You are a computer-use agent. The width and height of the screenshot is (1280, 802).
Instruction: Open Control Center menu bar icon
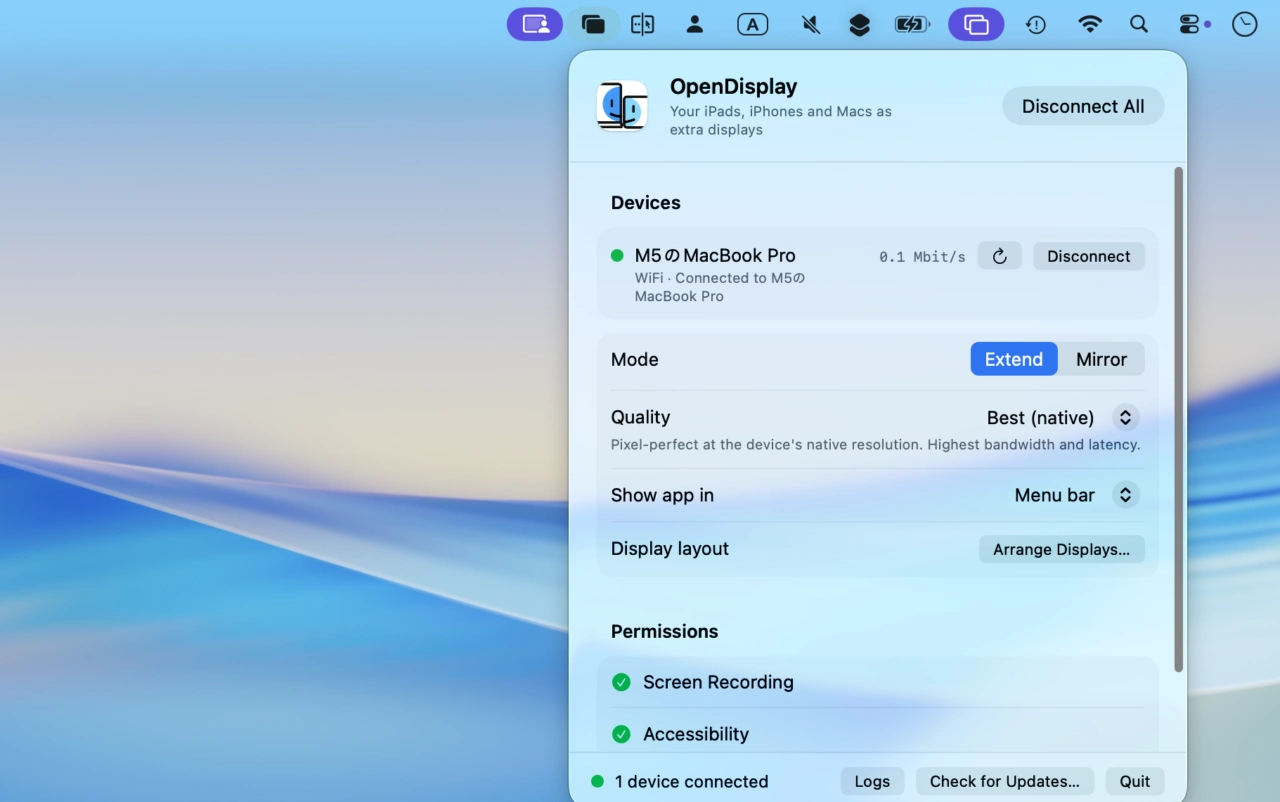point(1188,24)
